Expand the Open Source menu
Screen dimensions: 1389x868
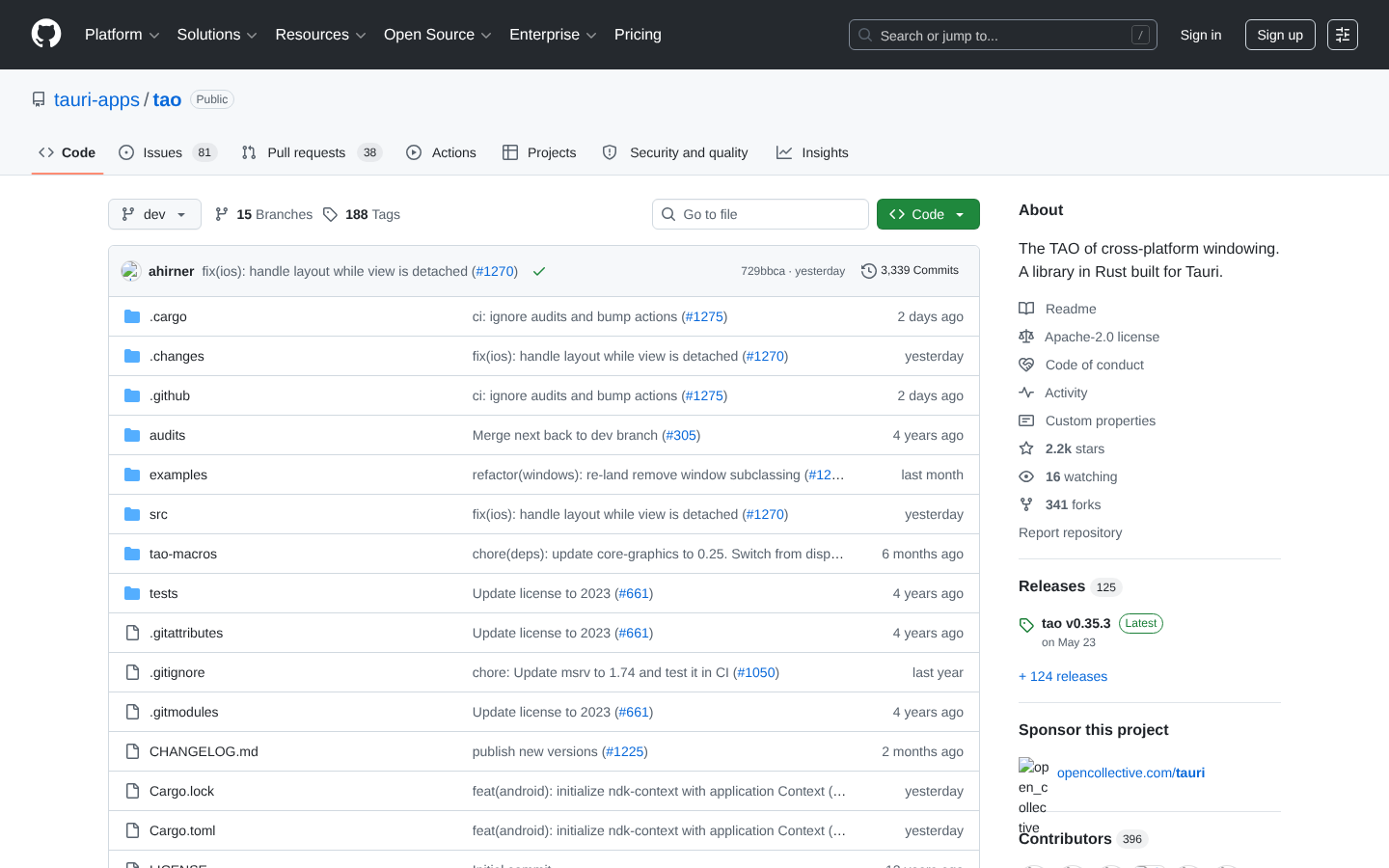click(x=438, y=35)
